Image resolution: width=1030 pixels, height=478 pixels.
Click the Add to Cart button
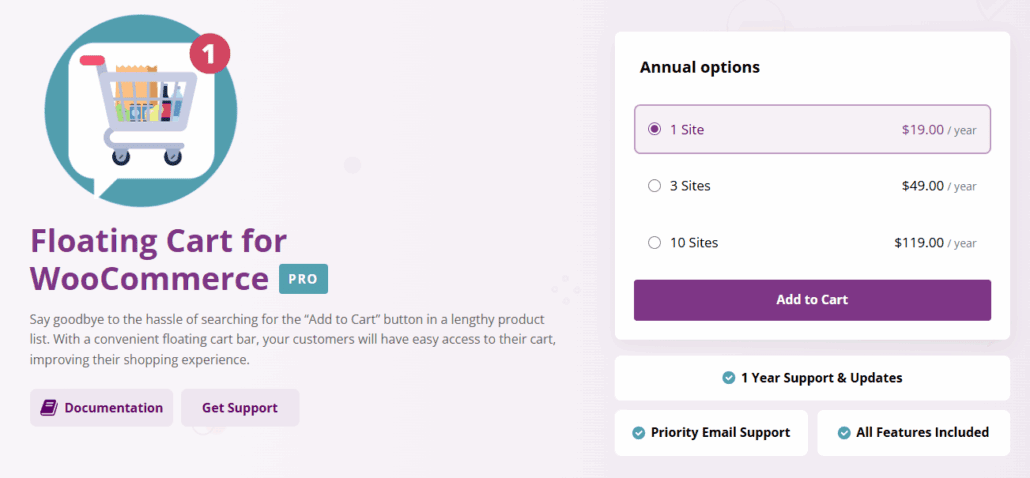pos(812,300)
